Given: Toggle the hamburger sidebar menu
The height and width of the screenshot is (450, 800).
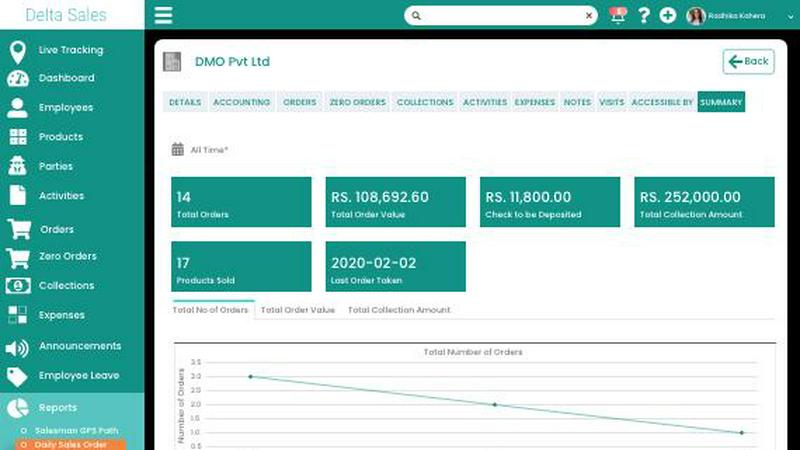Looking at the screenshot, I should click(x=163, y=15).
